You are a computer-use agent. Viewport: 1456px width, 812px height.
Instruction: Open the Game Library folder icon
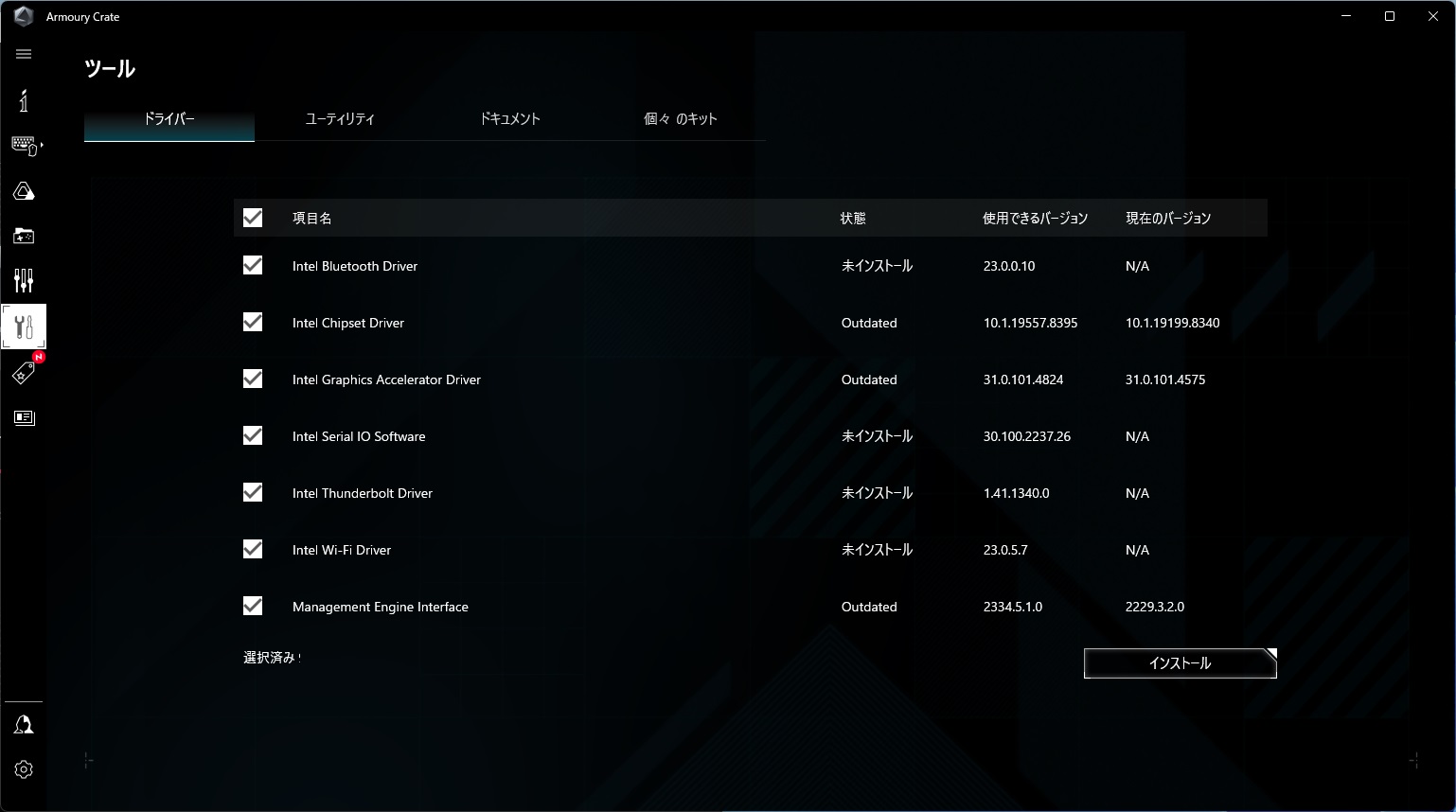tap(24, 236)
